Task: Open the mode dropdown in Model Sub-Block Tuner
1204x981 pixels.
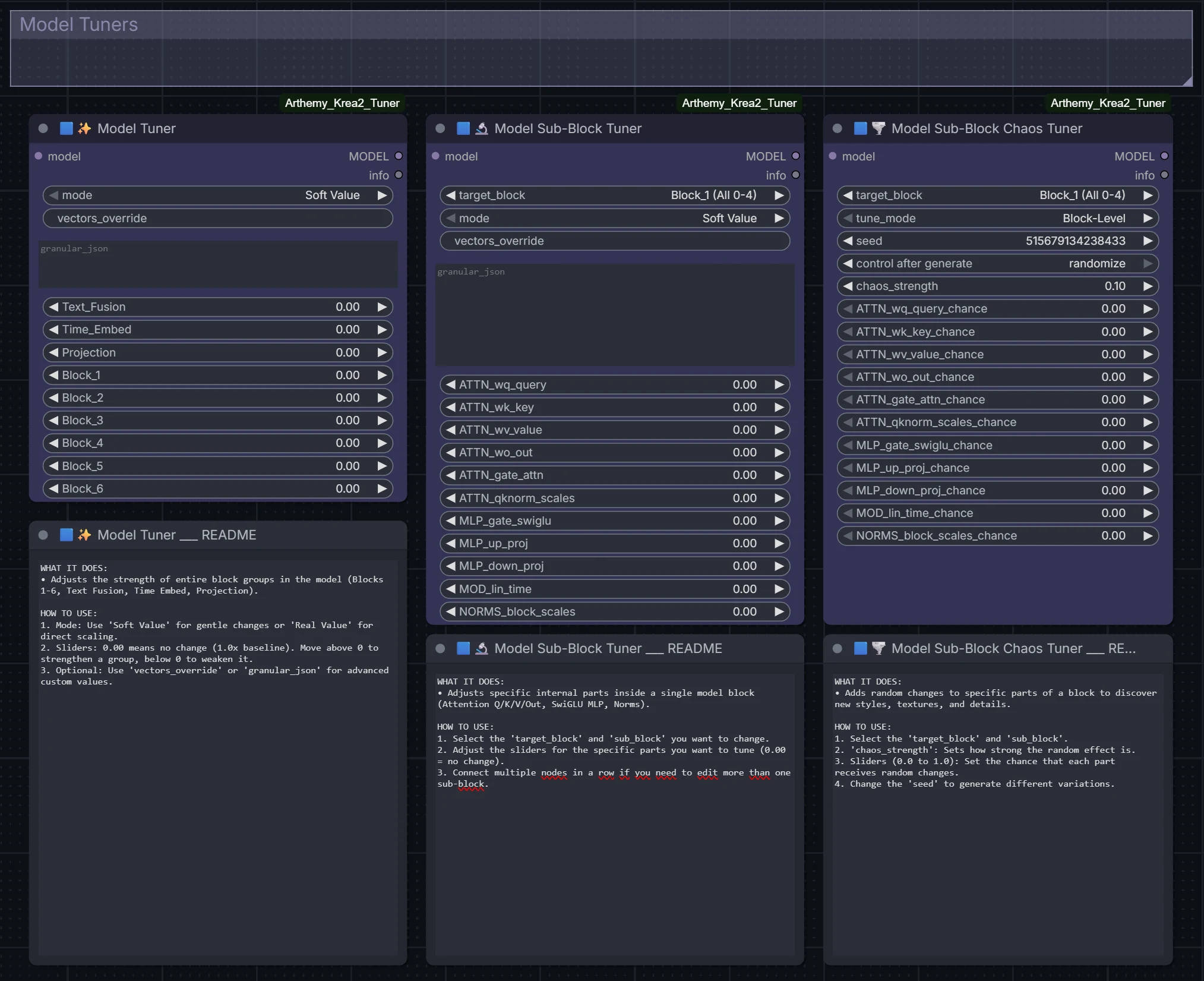Action: (615, 218)
